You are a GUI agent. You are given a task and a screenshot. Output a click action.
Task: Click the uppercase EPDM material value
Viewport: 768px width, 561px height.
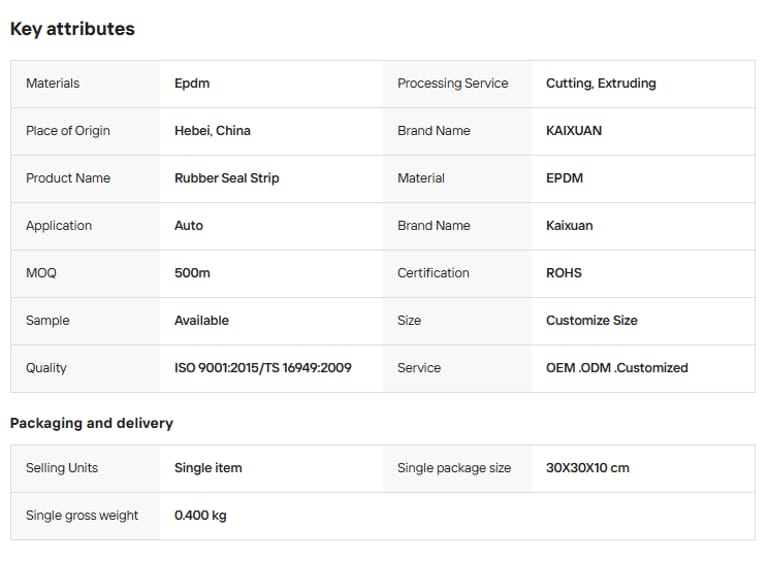[564, 178]
